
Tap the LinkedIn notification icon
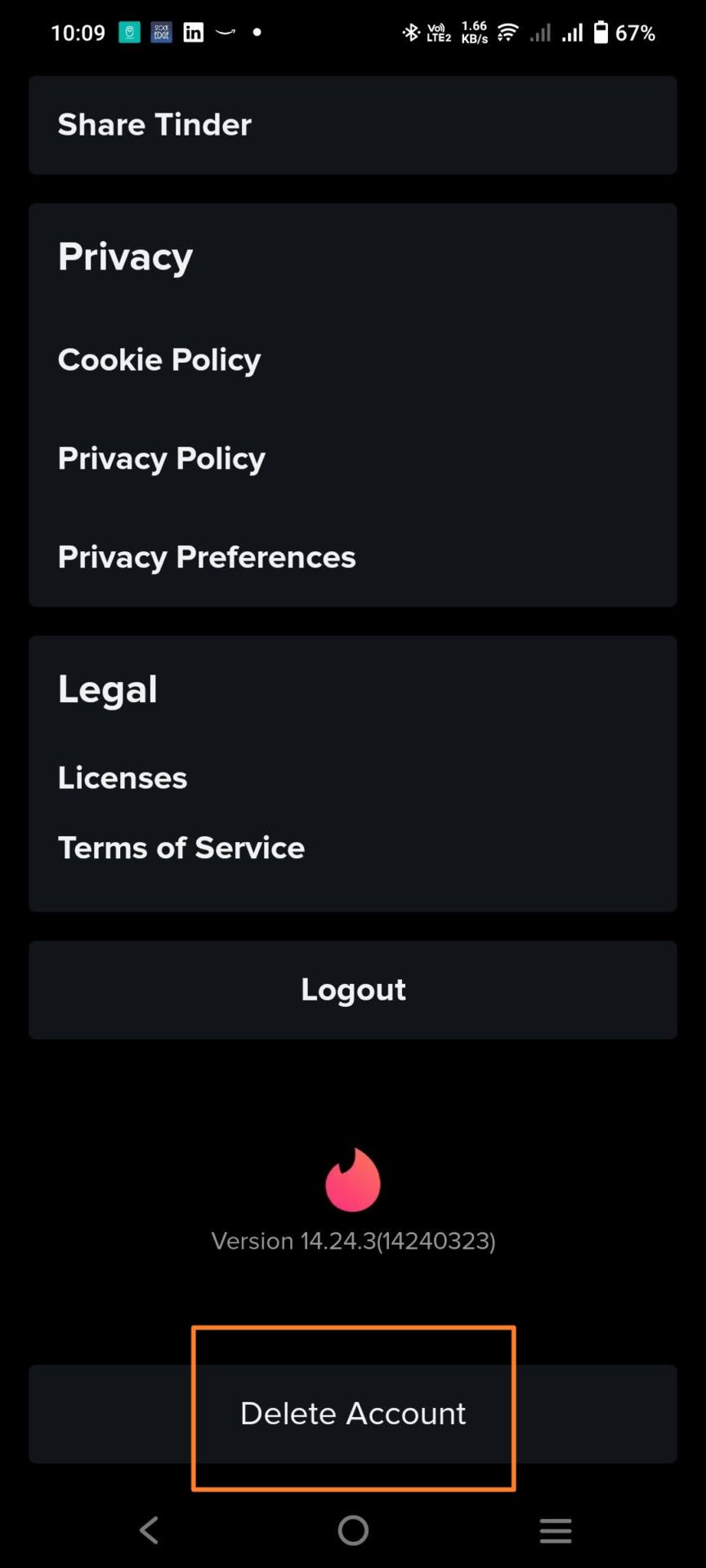(x=194, y=33)
